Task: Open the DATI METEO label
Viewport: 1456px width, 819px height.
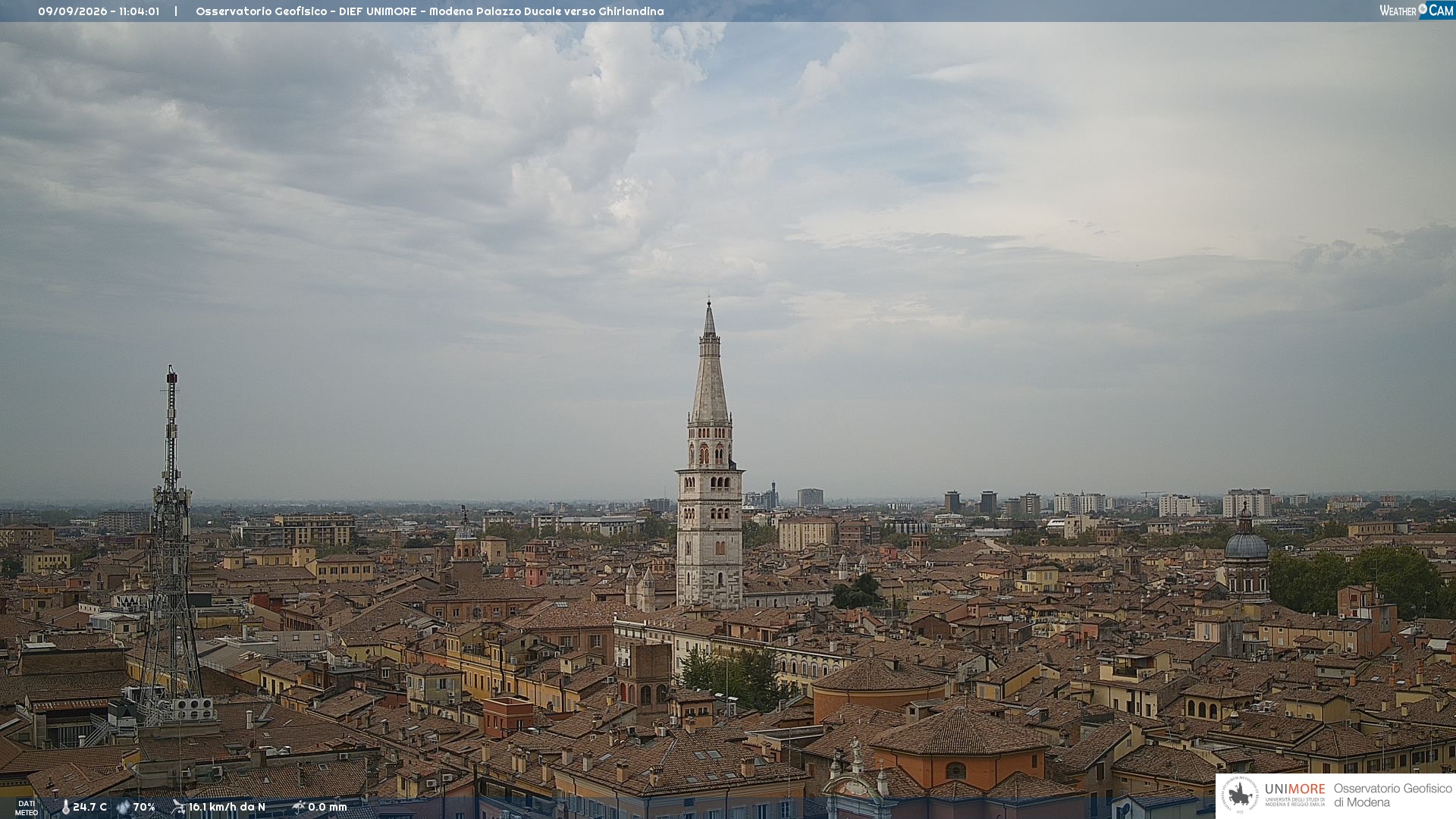Action: [27, 808]
